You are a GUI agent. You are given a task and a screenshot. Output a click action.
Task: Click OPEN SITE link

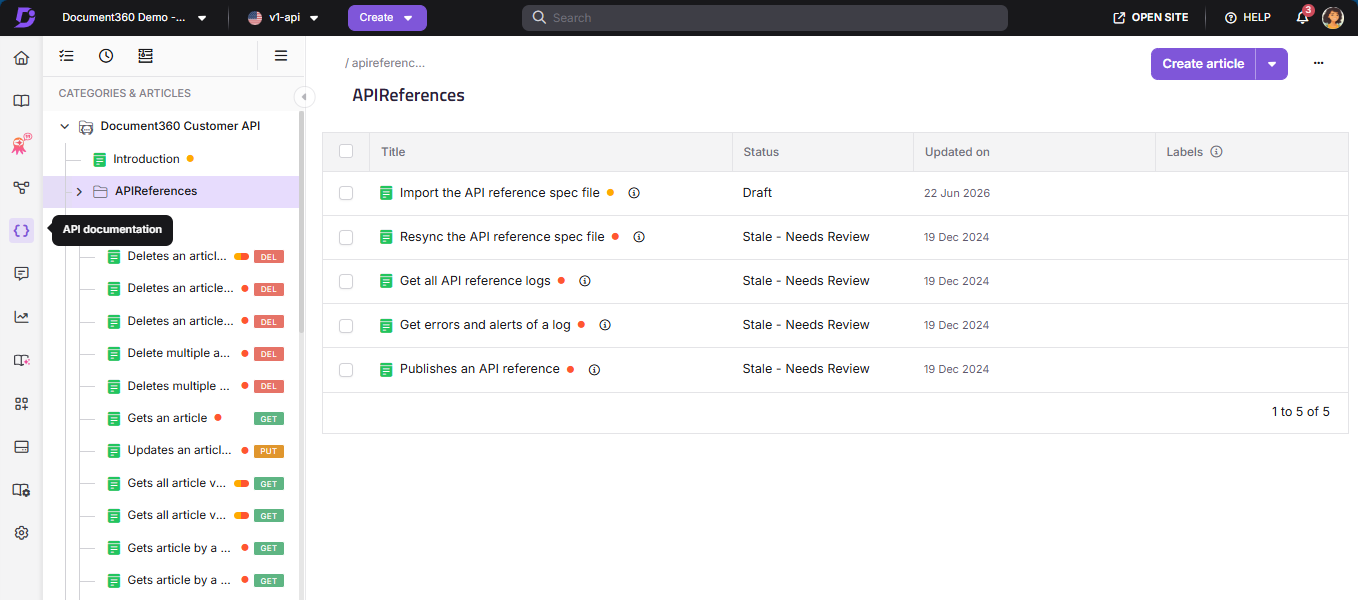(x=1153, y=18)
